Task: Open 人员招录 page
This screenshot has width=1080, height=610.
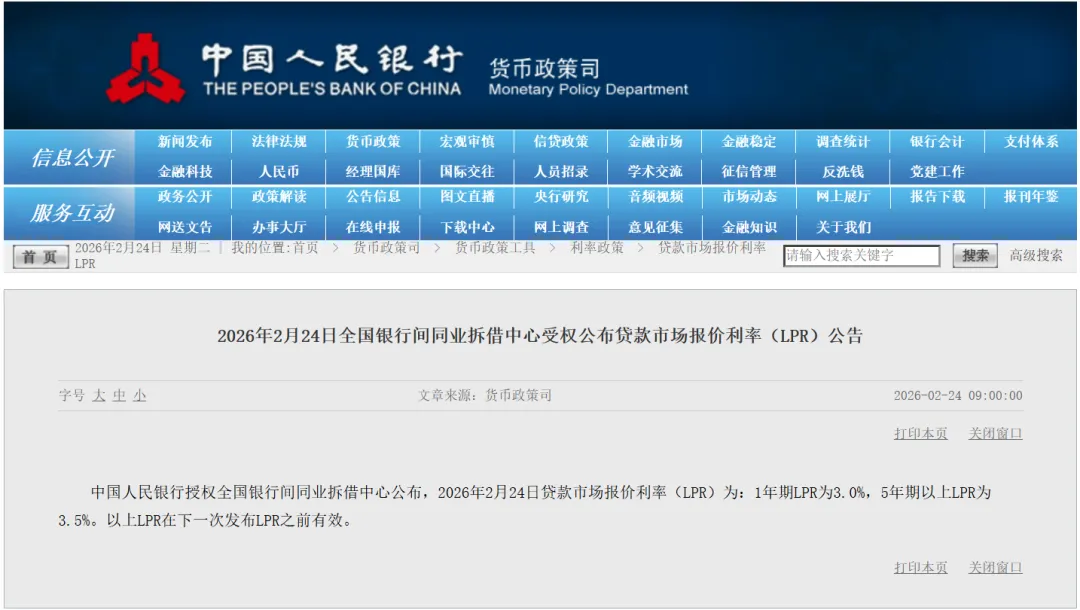Action: 561,171
